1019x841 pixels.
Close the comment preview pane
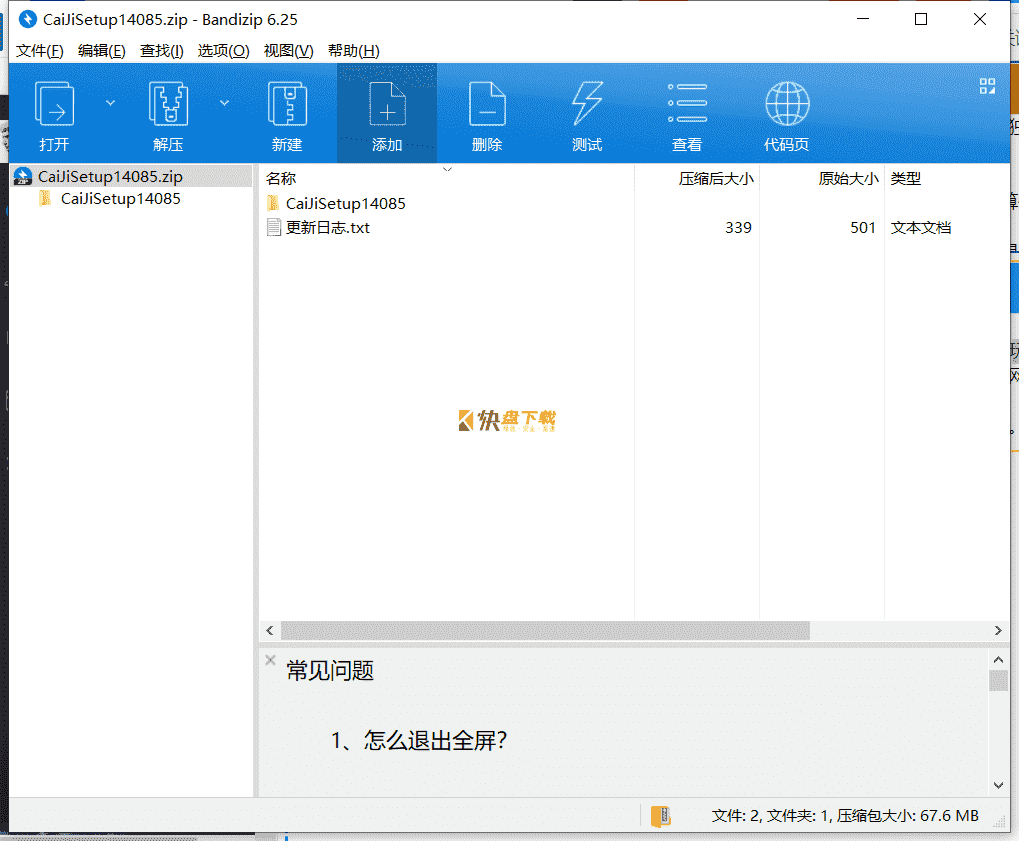click(270, 660)
